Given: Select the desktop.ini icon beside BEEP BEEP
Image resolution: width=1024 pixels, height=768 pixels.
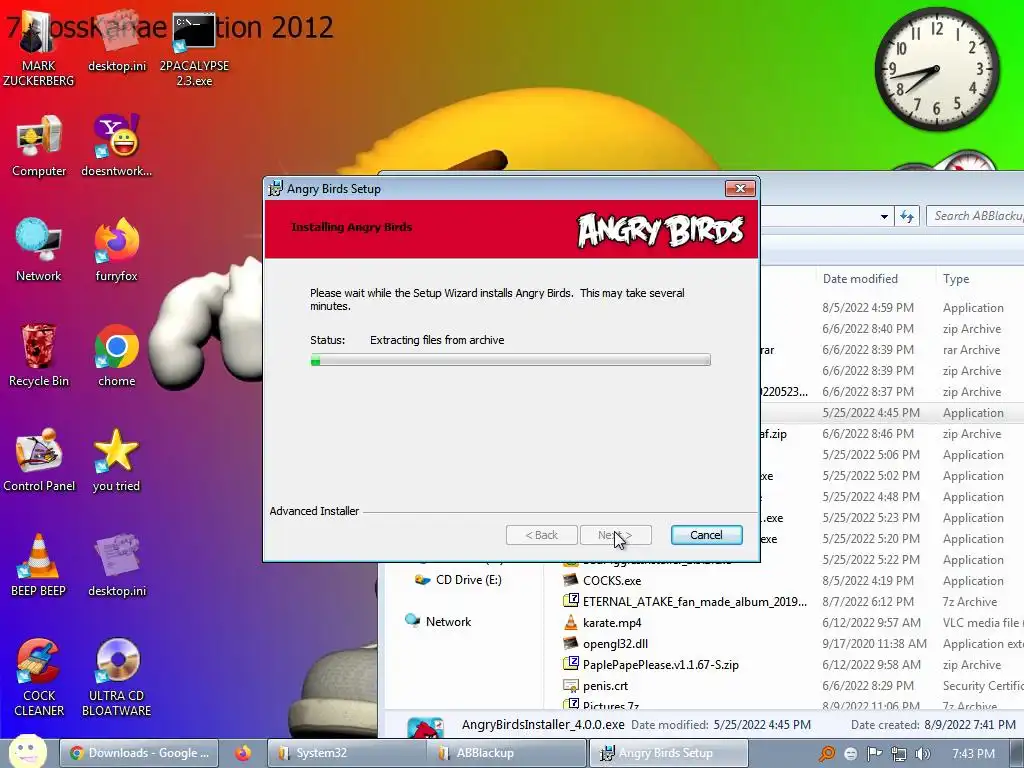Looking at the screenshot, I should click(x=117, y=566).
